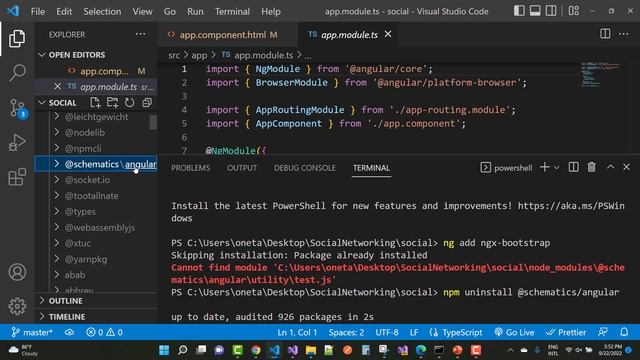Maximize the panel size chevron
640x360 pixels.
(x=610, y=167)
